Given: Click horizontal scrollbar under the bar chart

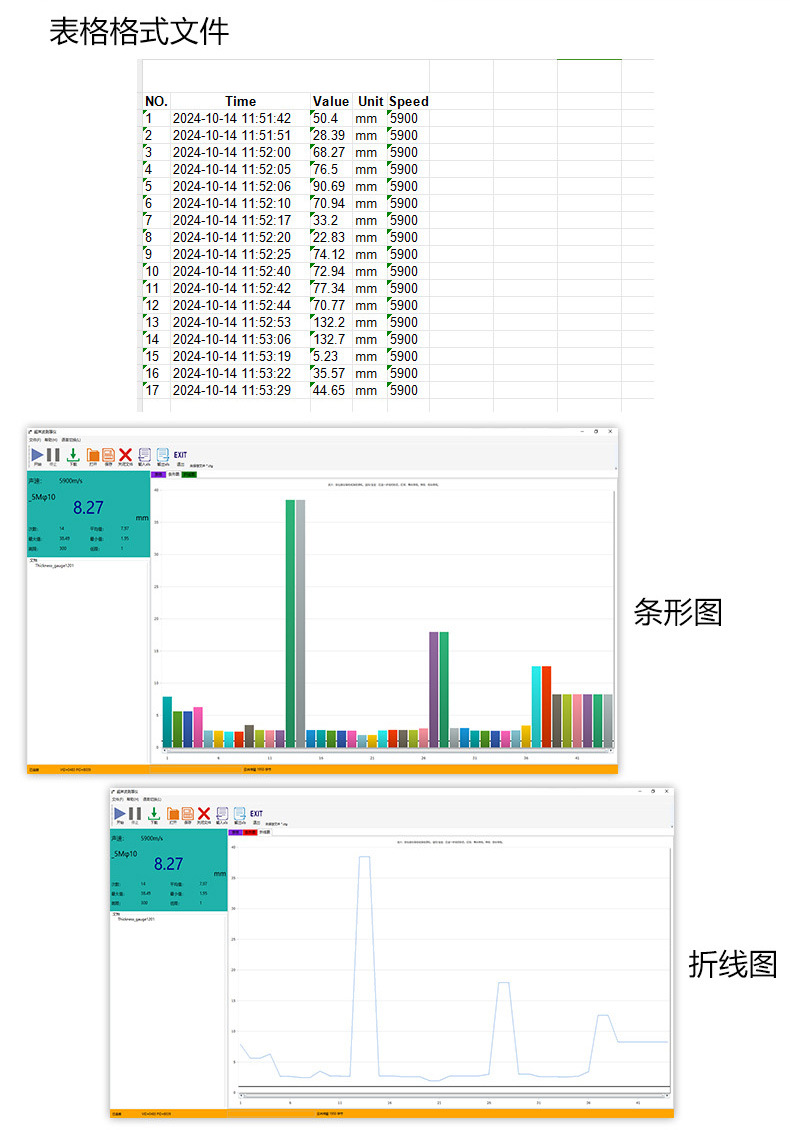Looking at the screenshot, I should (x=389, y=750).
